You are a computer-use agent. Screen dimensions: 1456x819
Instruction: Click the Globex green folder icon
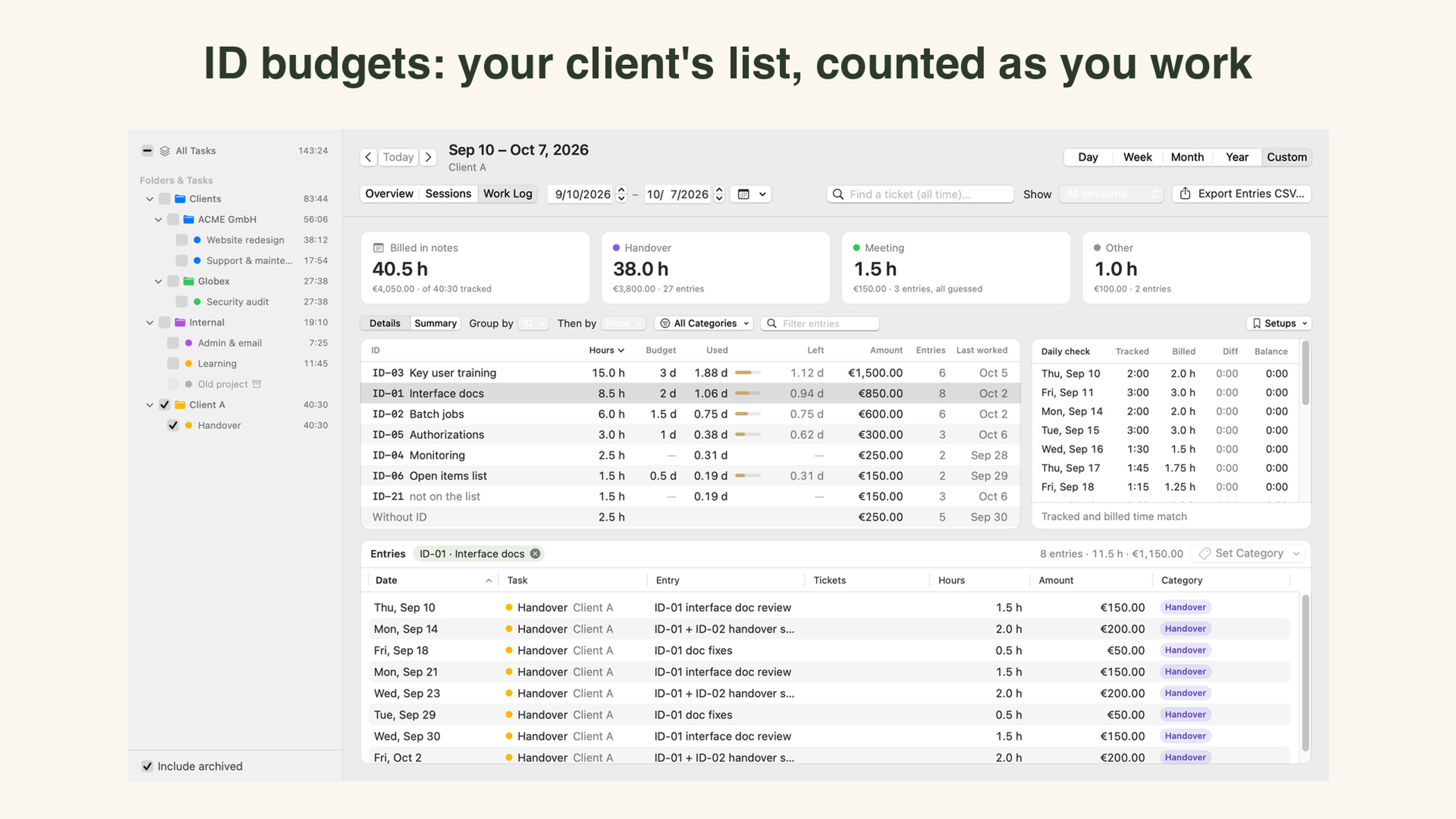[x=189, y=281]
